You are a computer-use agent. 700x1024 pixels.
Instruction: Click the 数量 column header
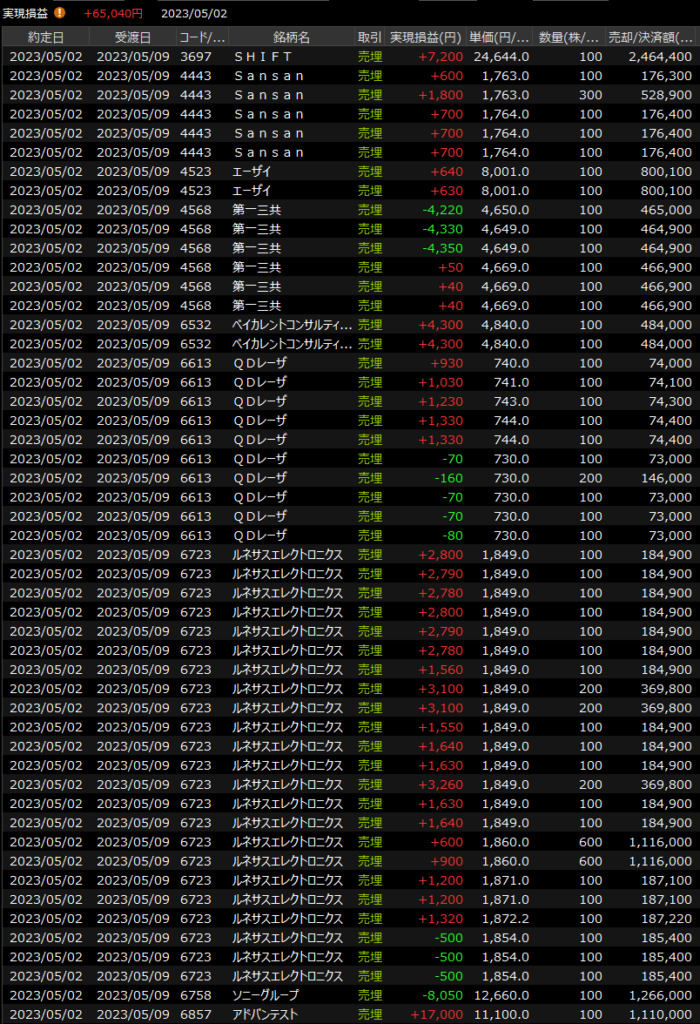(570, 37)
